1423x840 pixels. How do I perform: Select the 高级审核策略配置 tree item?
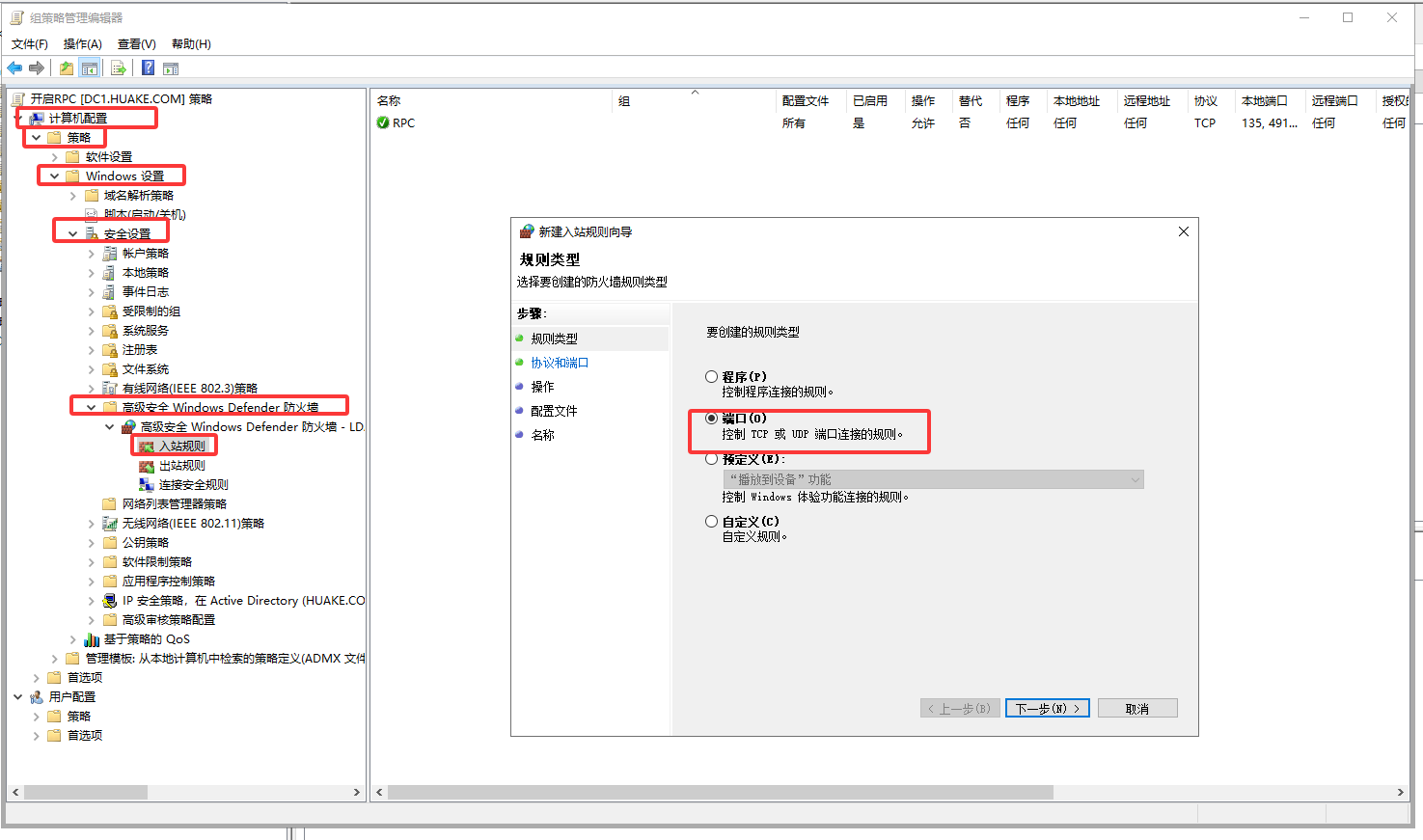[169, 620]
